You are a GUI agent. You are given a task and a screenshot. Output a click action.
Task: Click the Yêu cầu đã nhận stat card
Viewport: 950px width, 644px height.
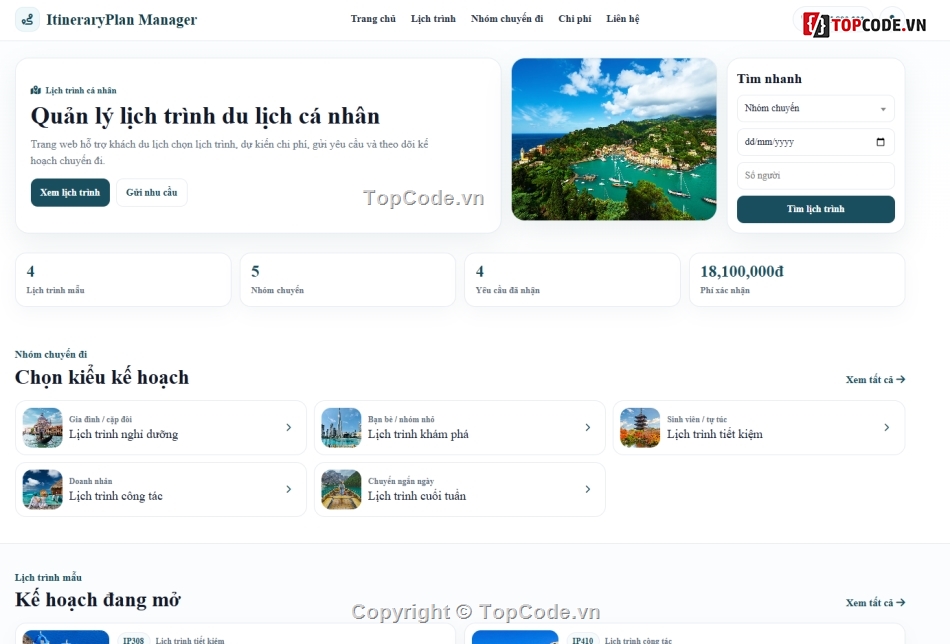pos(573,280)
